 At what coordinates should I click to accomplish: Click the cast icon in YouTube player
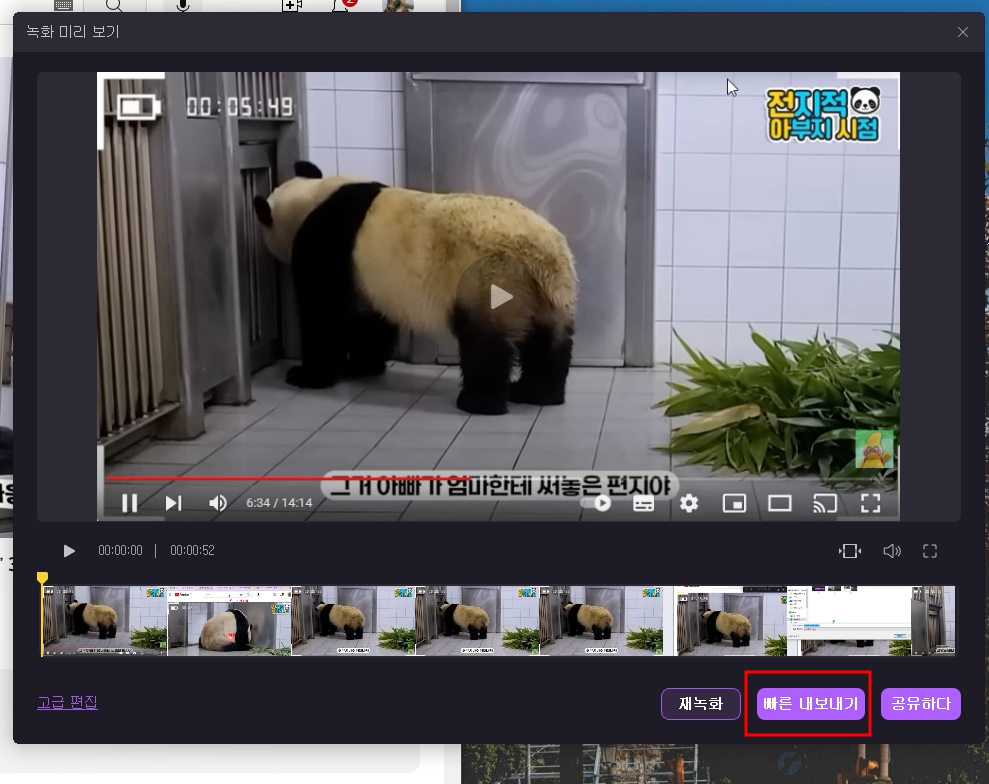pyautogui.click(x=825, y=503)
